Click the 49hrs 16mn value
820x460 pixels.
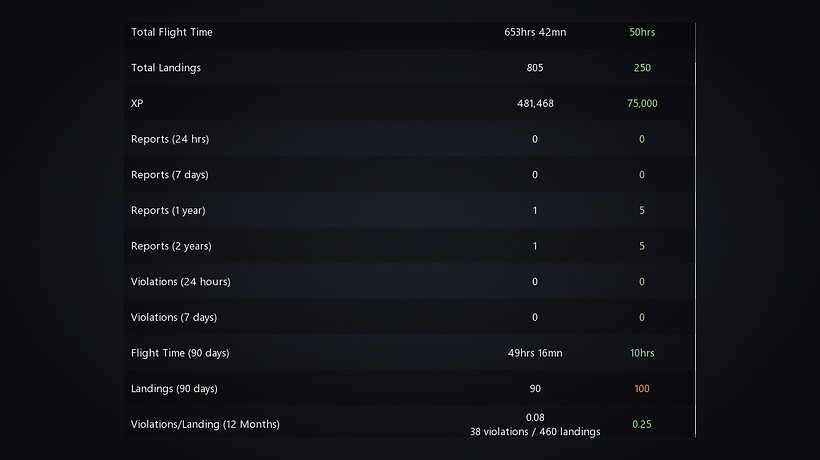pos(535,353)
